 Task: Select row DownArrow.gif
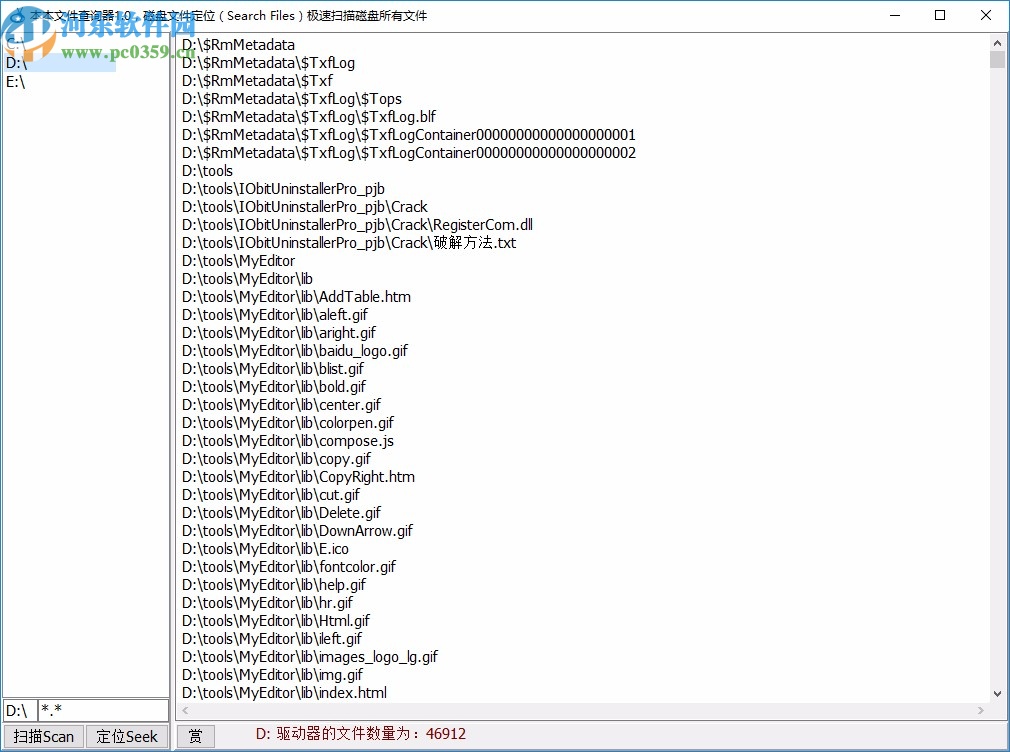(x=298, y=532)
